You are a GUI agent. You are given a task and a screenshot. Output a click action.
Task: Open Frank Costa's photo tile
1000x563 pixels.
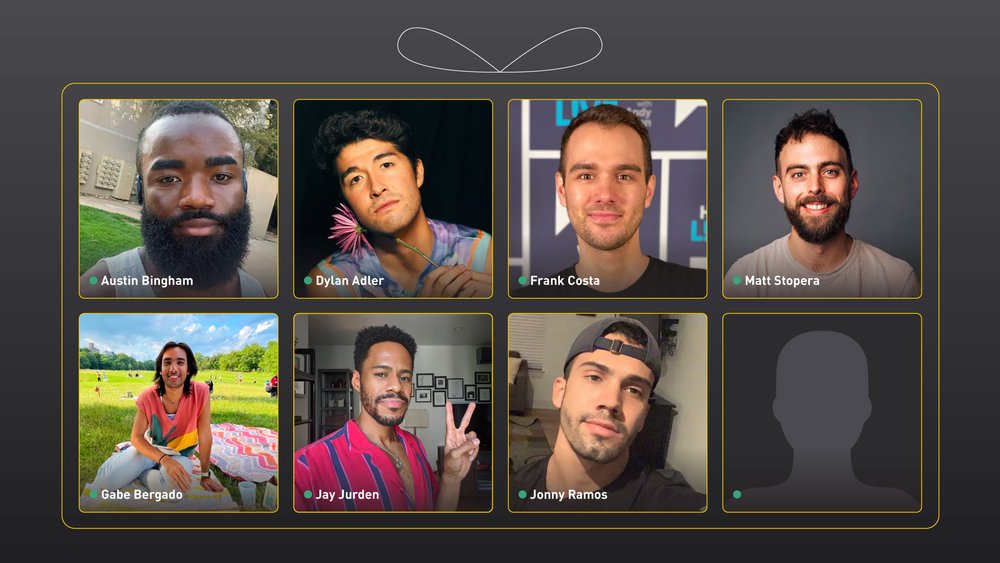coord(608,198)
